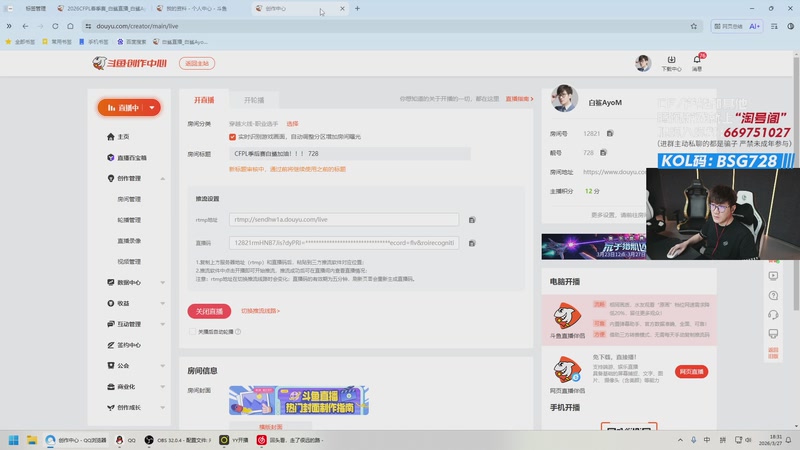Open 轮播管理 in the sidebar
The height and width of the screenshot is (450, 800).
coord(129,220)
